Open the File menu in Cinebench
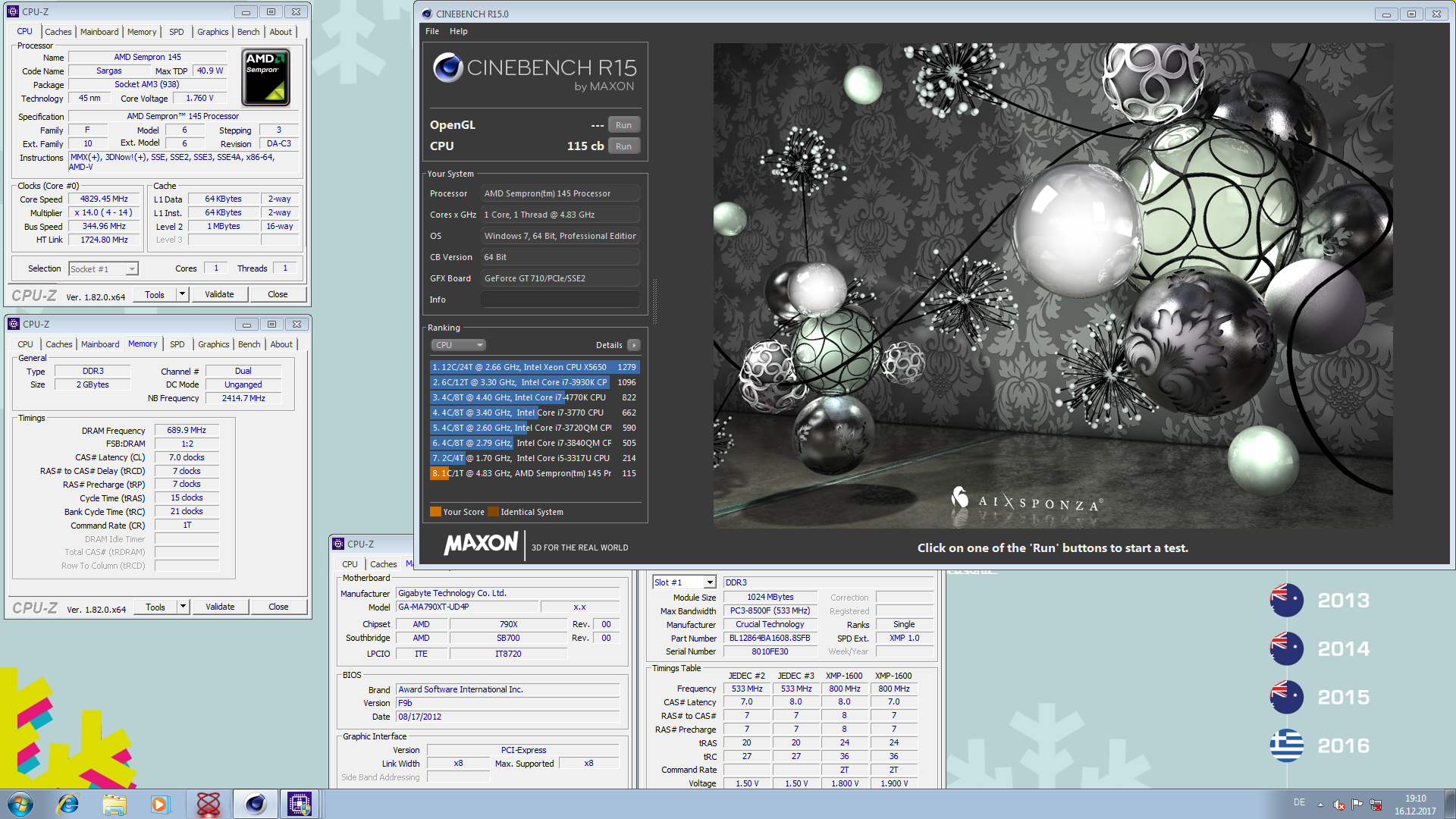This screenshot has width=1456, height=819. pyautogui.click(x=432, y=31)
